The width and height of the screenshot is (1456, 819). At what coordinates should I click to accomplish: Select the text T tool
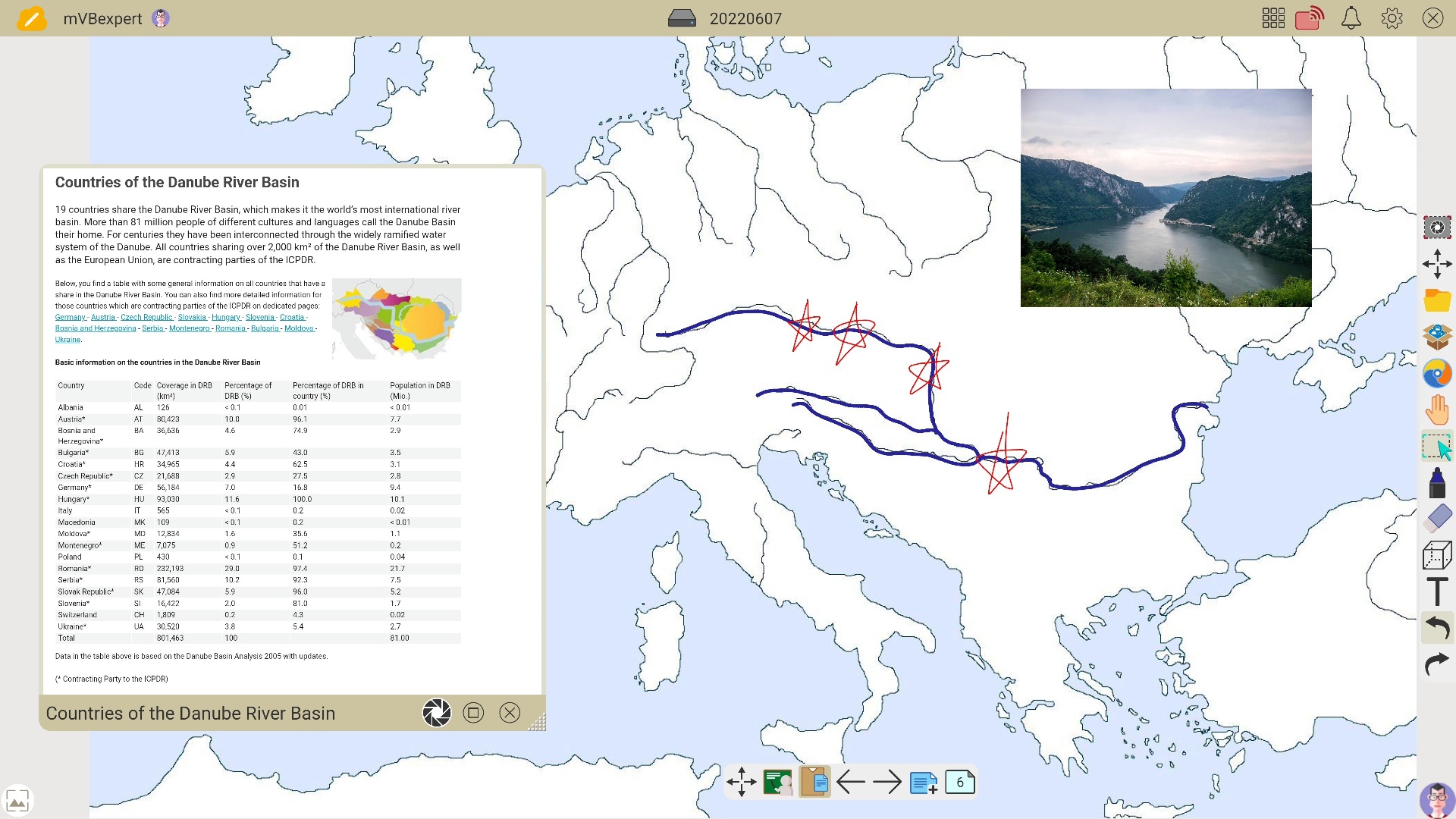click(x=1437, y=591)
